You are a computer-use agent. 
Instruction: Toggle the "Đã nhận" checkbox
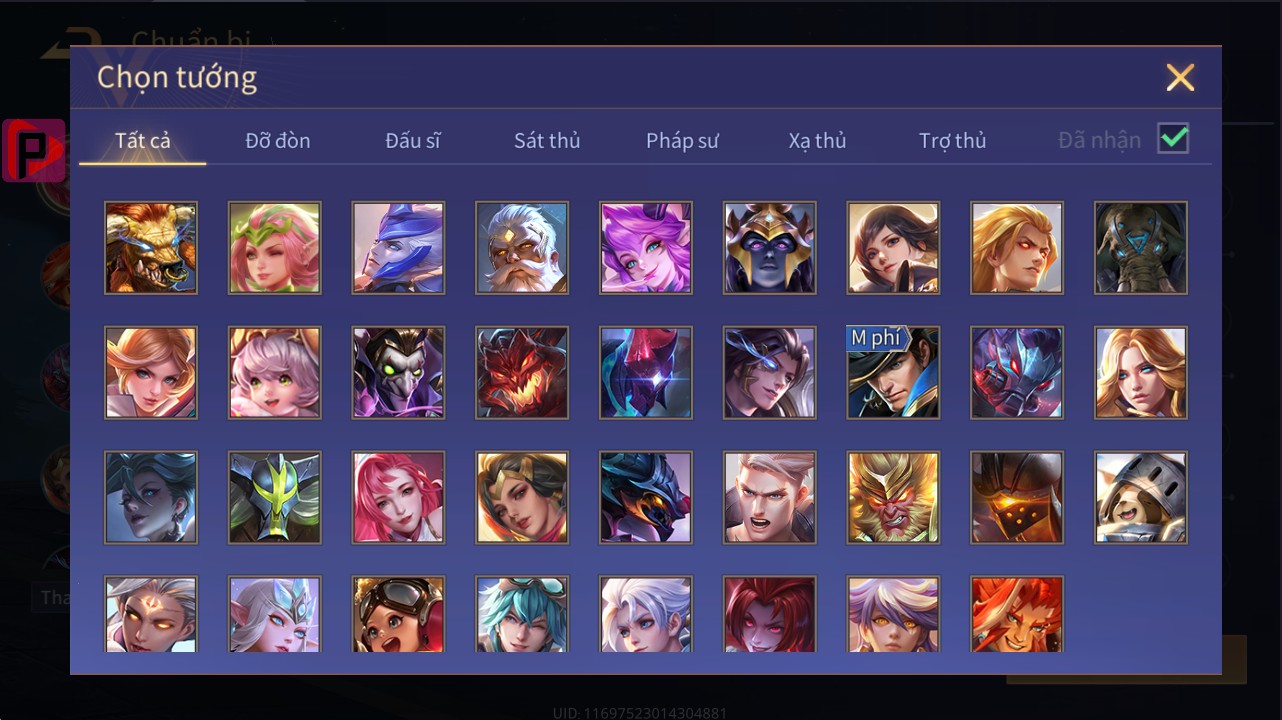tap(1173, 139)
